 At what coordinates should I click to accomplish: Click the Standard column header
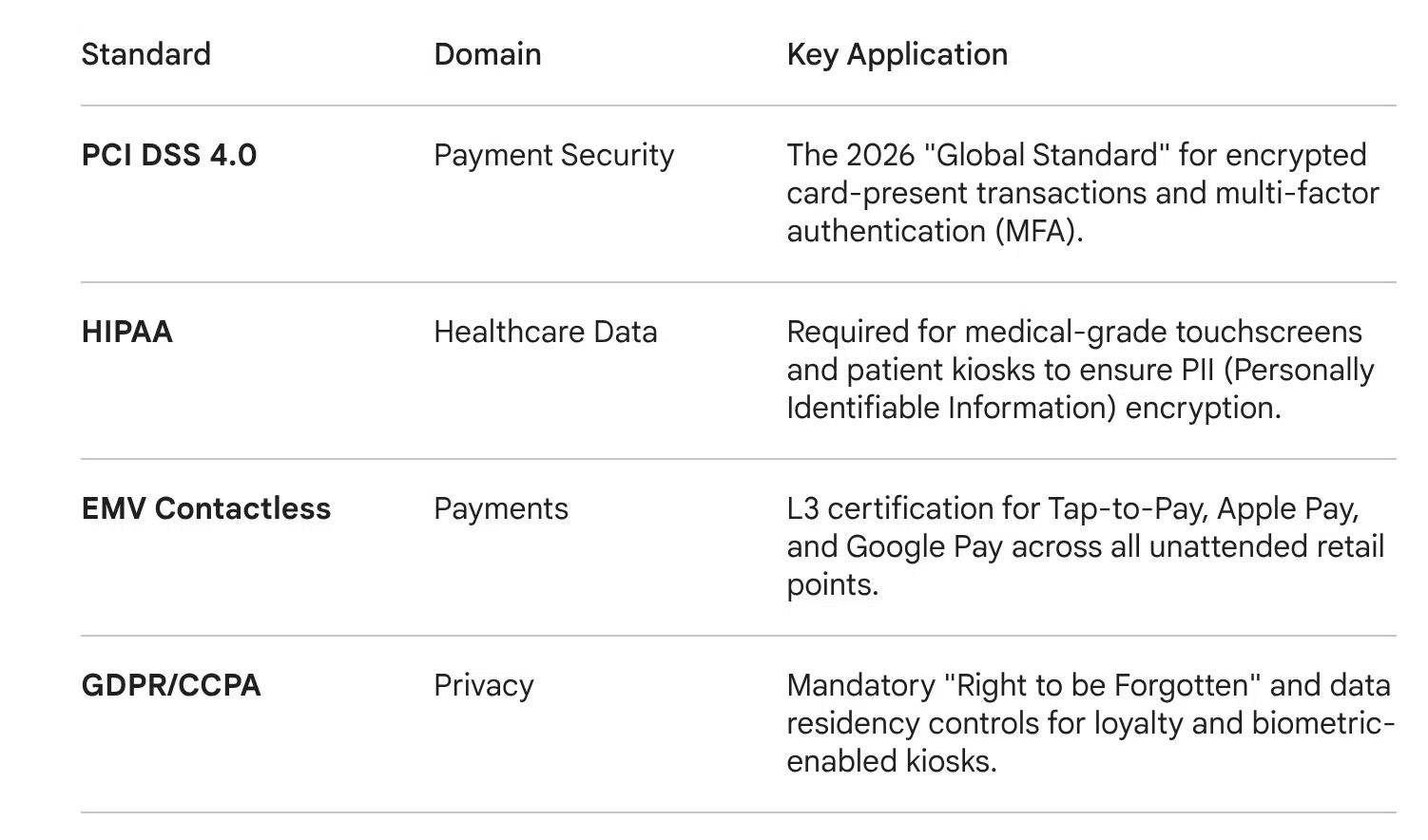(145, 54)
